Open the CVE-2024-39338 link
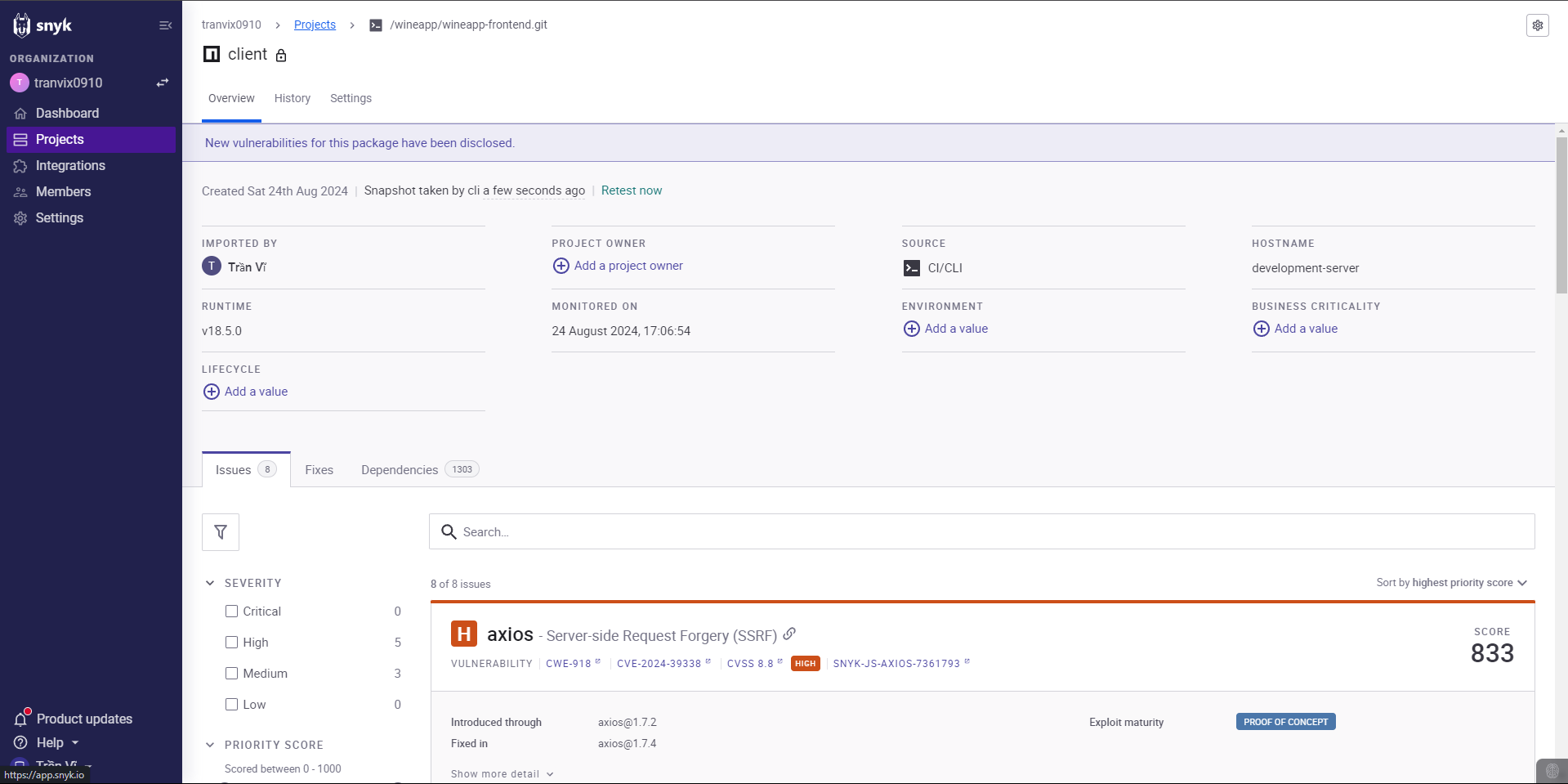Screen dimensions: 1568x784 point(659,664)
